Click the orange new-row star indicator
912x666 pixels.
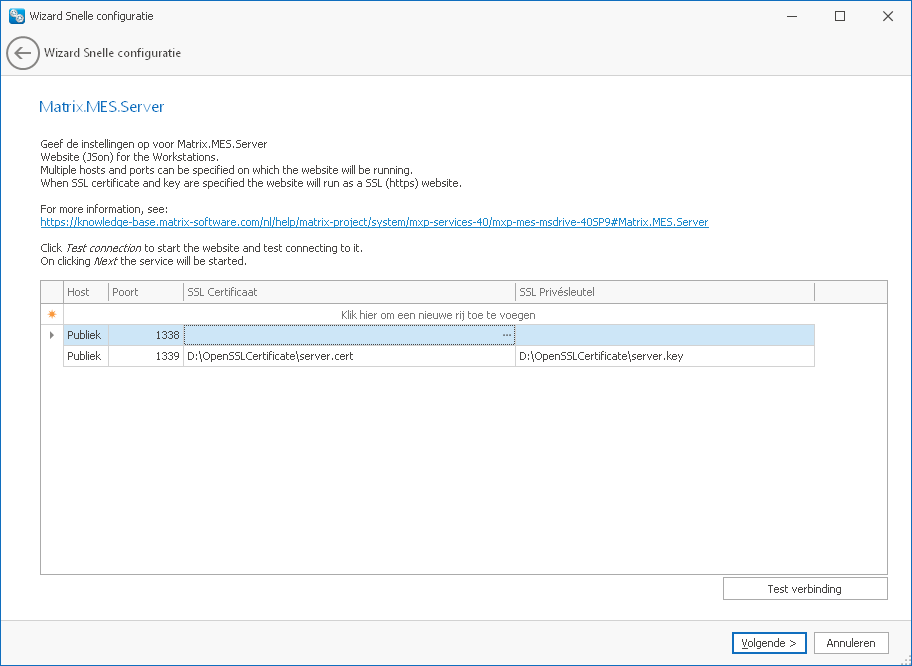pos(52,315)
